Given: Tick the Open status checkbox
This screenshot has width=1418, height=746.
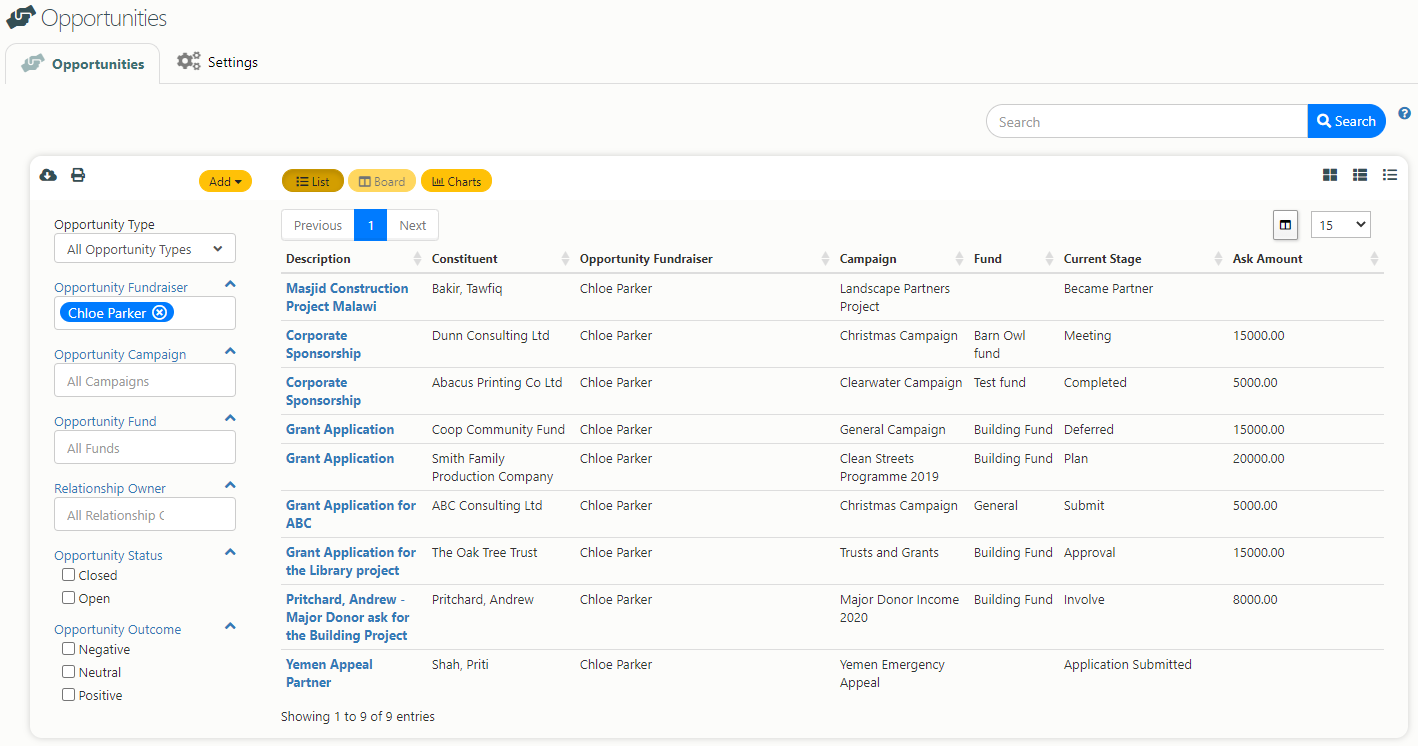Looking at the screenshot, I should (x=69, y=598).
